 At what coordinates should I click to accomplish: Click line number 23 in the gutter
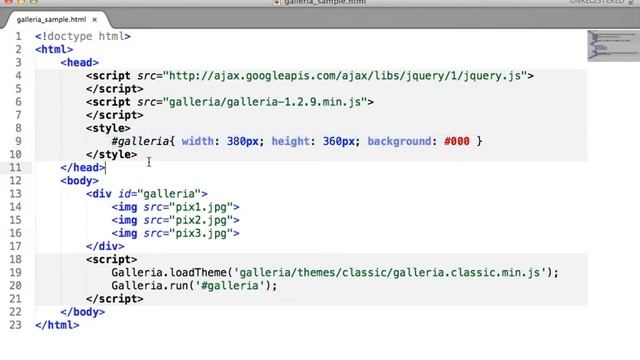tap(16, 325)
